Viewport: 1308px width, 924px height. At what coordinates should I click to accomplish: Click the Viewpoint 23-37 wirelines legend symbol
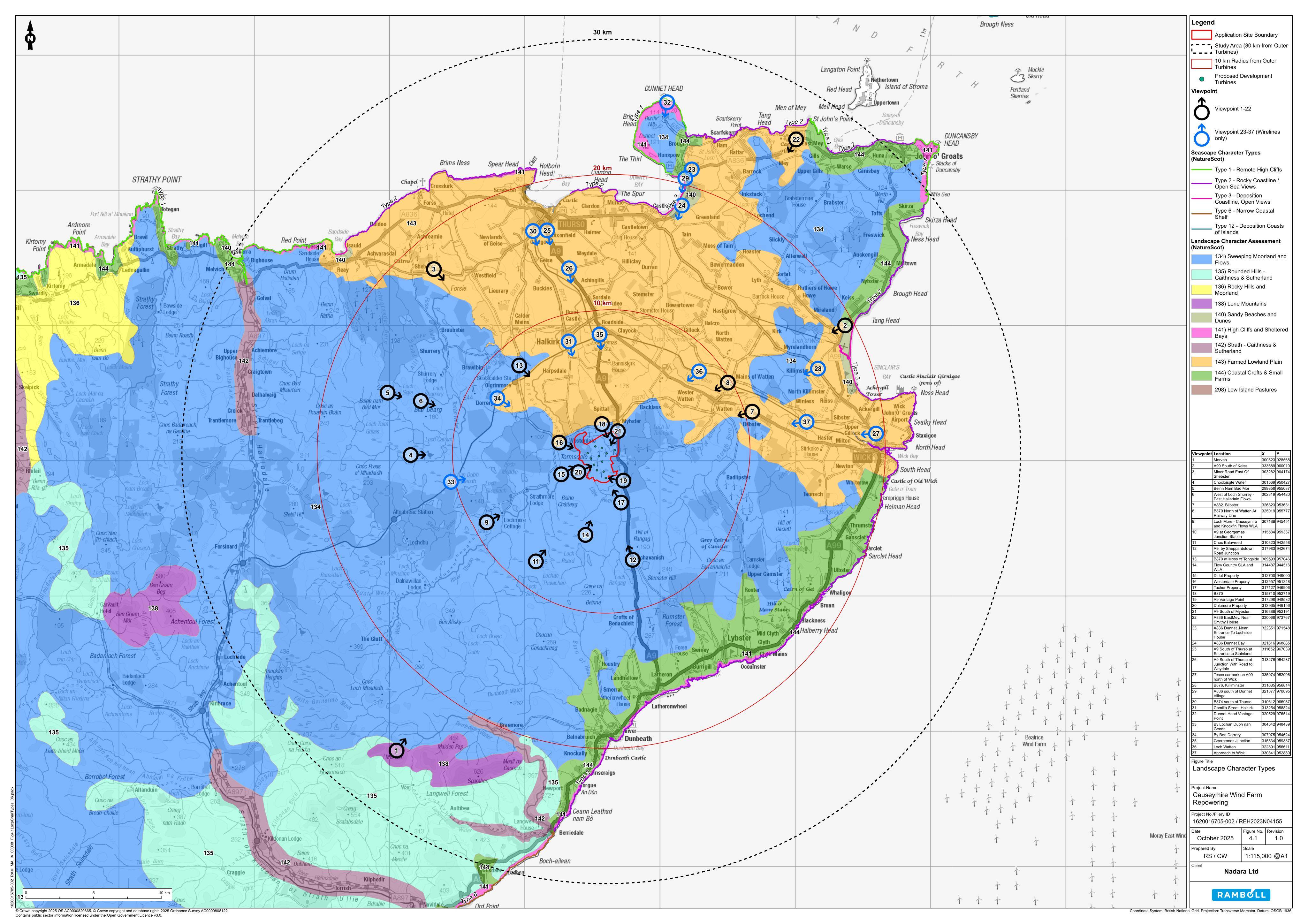(x=1201, y=135)
